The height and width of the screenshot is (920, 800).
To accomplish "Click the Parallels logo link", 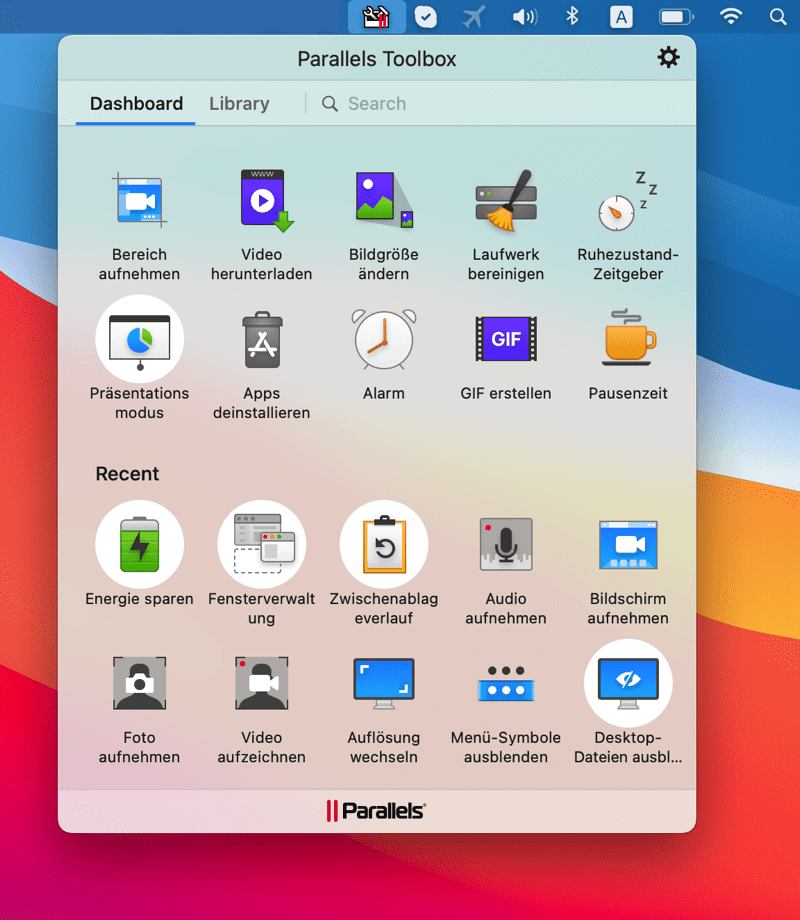I will pos(376,811).
